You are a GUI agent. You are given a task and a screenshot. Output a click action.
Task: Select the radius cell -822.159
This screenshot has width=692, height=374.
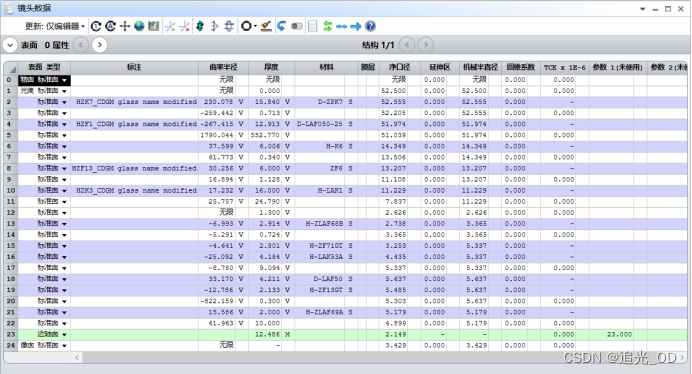pyautogui.click(x=217, y=301)
